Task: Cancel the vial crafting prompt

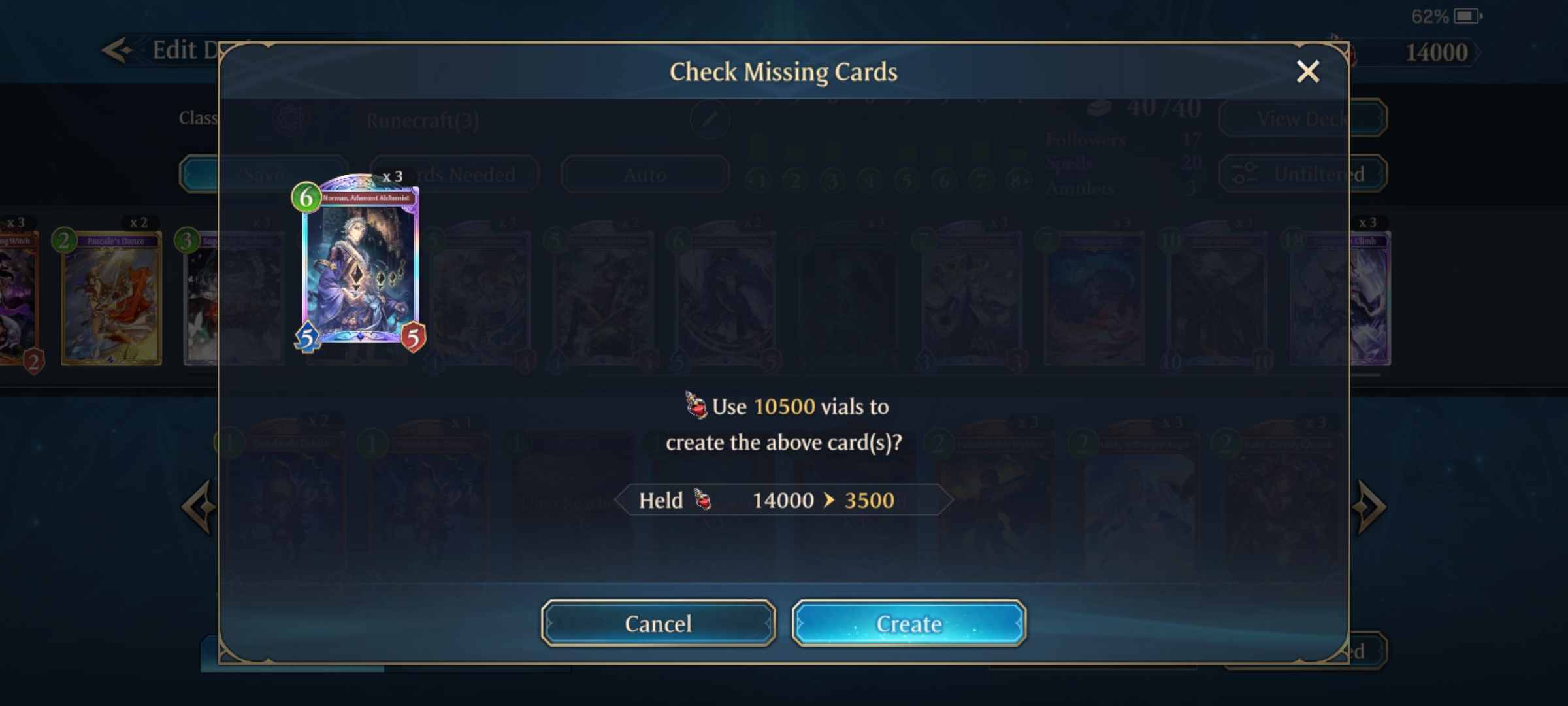Action: [658, 624]
